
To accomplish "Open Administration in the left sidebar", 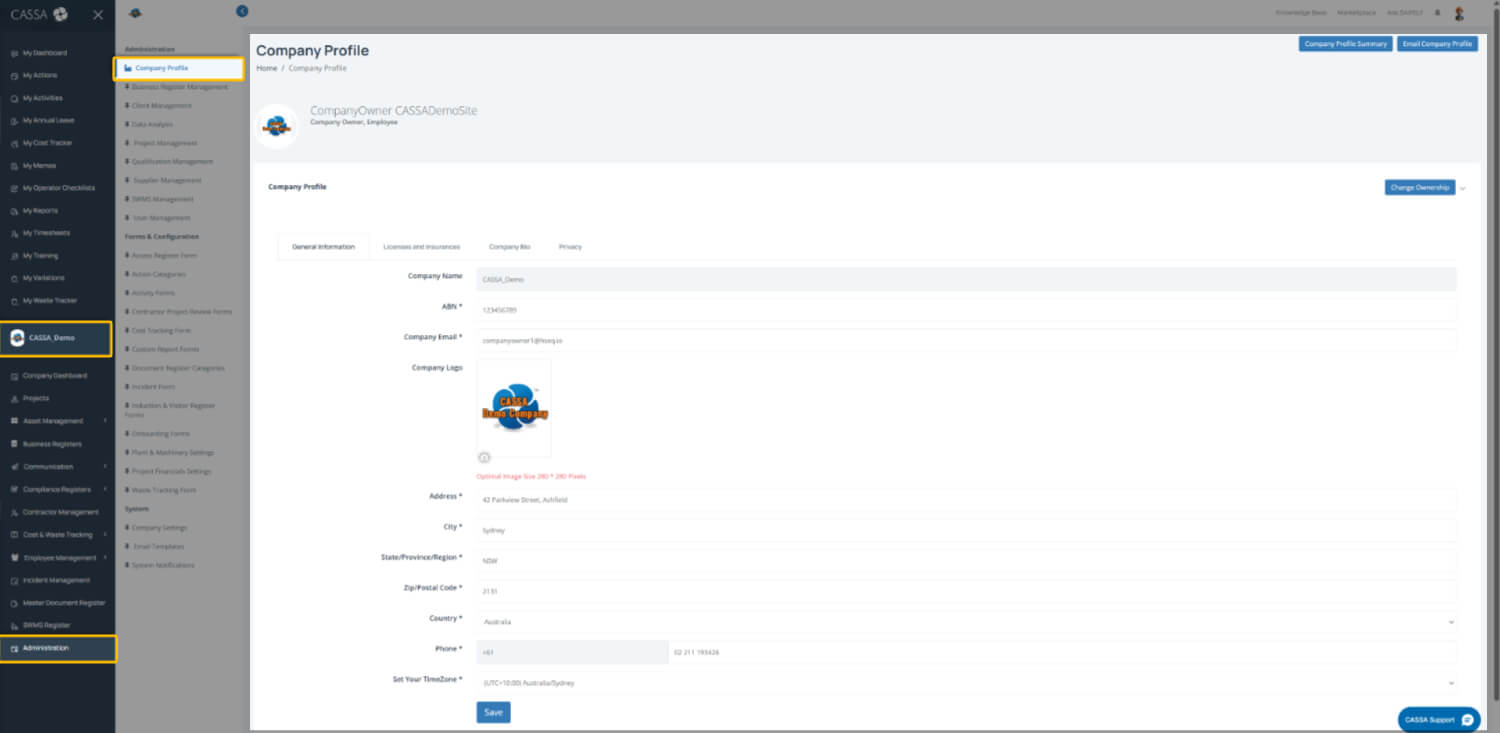I will [x=58, y=648].
